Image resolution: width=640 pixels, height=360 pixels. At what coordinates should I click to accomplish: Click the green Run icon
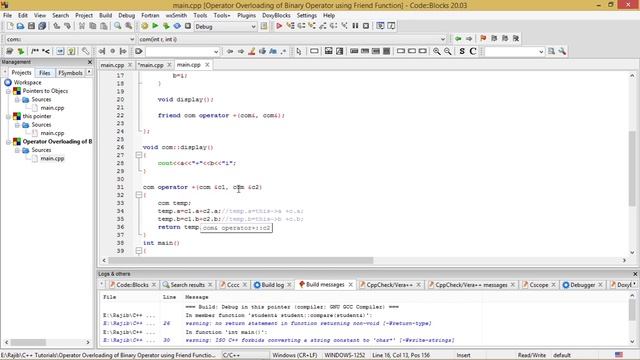click(x=155, y=26)
